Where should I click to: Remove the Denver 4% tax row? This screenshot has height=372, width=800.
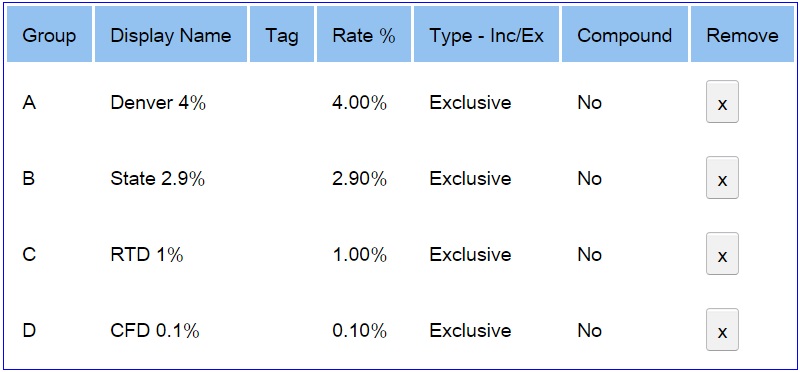722,102
